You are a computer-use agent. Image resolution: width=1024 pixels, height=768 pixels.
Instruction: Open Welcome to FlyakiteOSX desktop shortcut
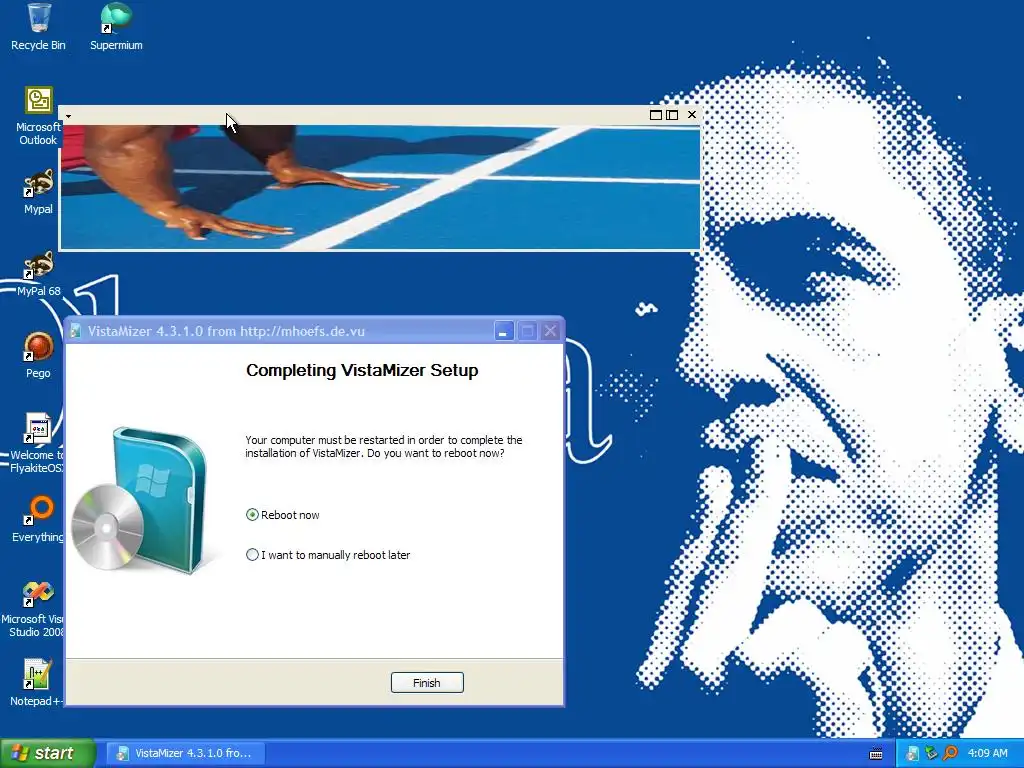[x=37, y=443]
